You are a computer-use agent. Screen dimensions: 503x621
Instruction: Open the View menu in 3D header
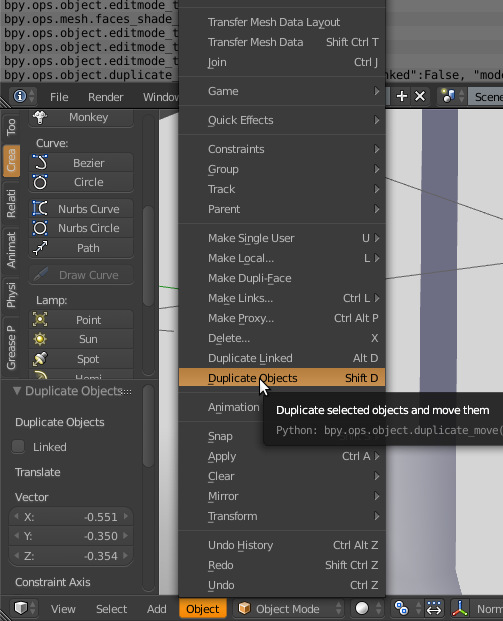[63, 609]
